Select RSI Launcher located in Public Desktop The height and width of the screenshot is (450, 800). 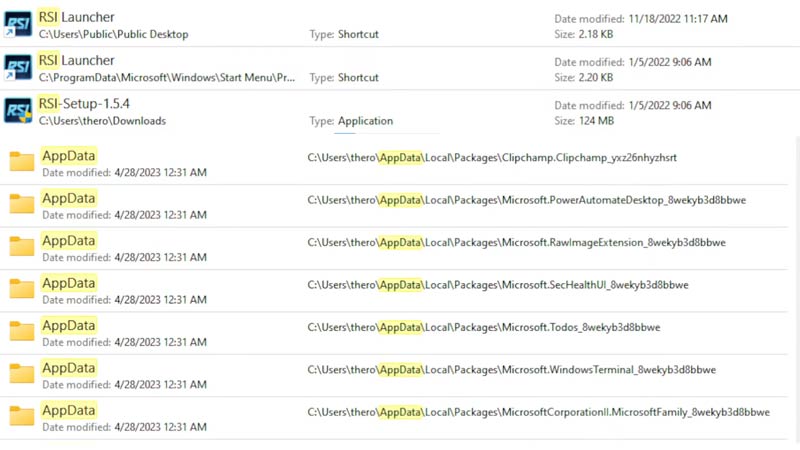(x=77, y=17)
